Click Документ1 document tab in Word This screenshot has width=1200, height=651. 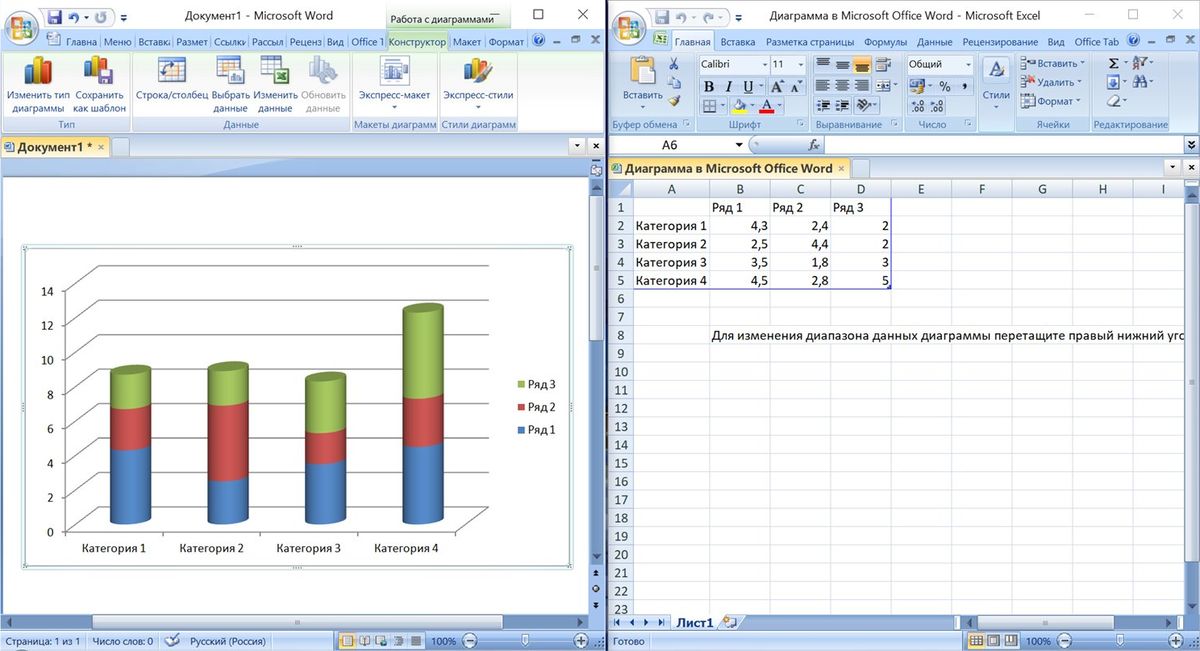(x=55, y=147)
